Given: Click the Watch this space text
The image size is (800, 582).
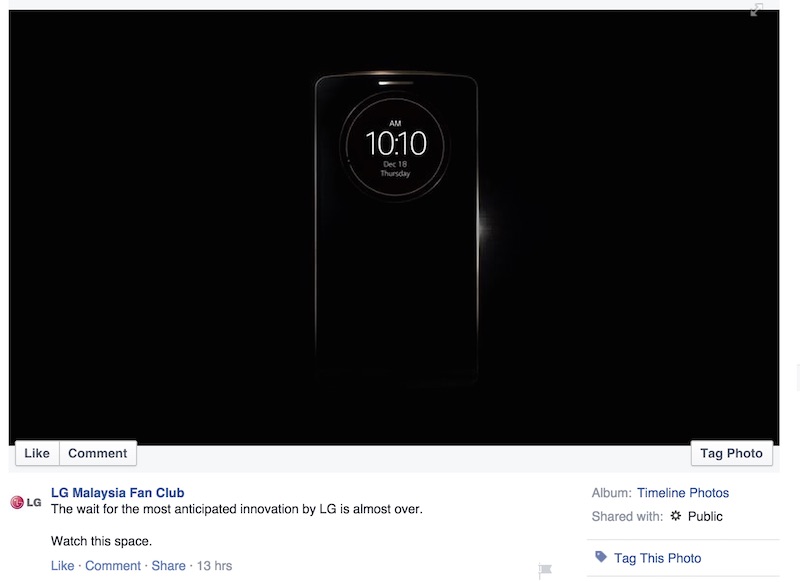Looking at the screenshot, I should point(102,541).
